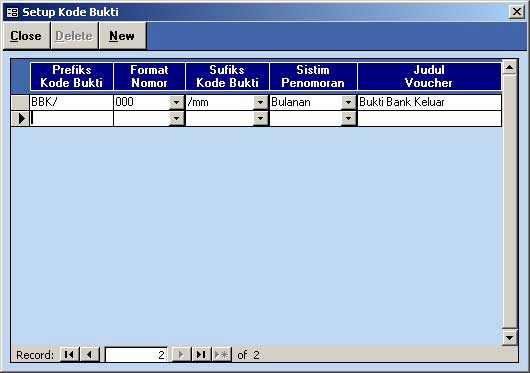This screenshot has width=530, height=373.
Task: Click the New button
Action: click(x=122, y=36)
